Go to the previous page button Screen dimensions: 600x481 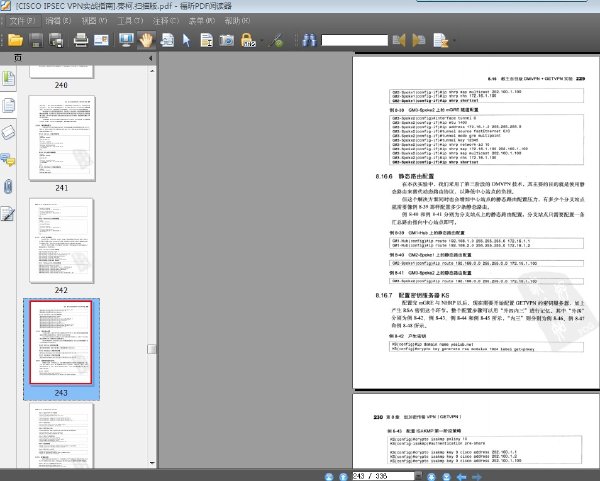coord(343,476)
